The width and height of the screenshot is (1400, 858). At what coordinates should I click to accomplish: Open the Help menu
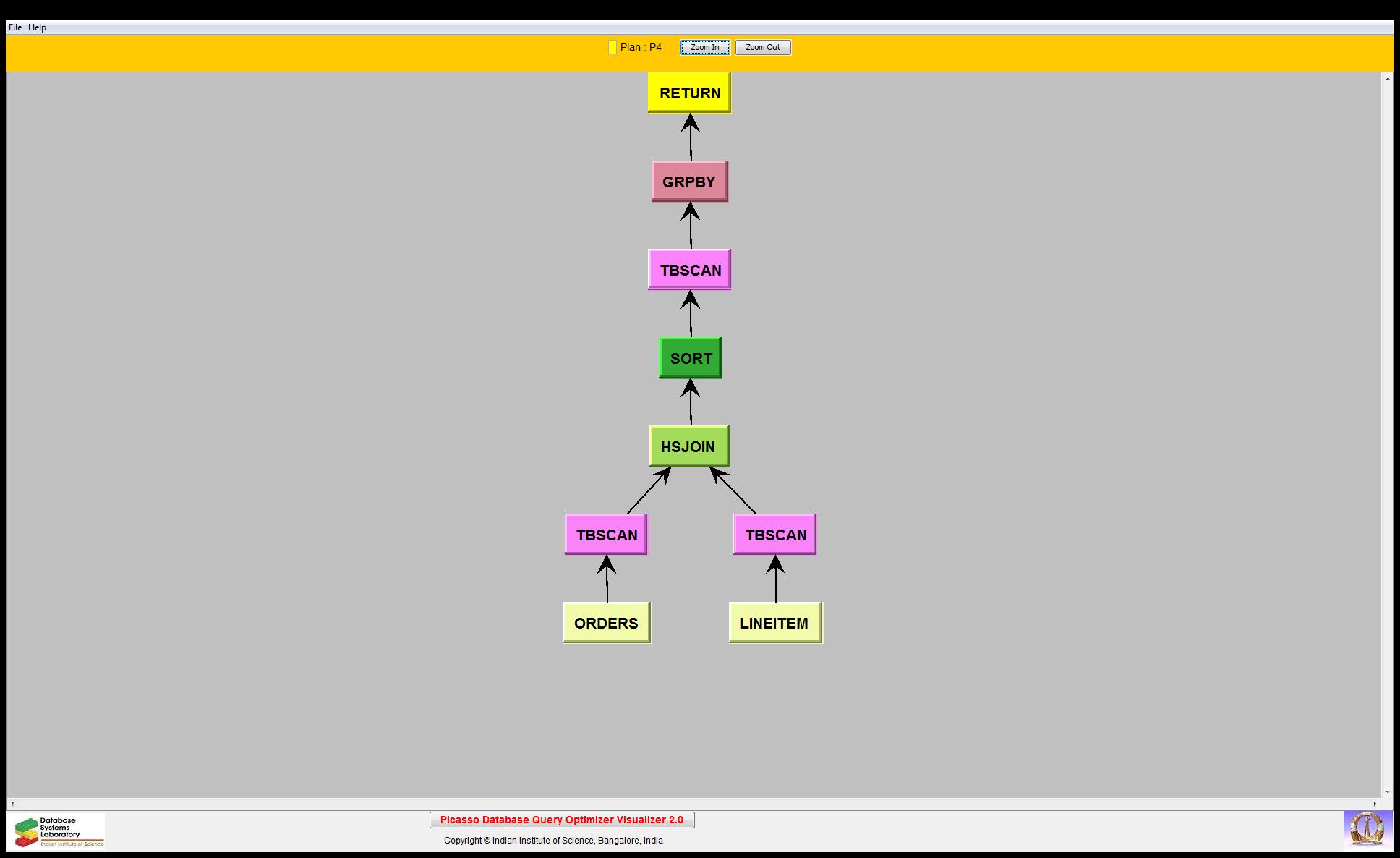(37, 27)
